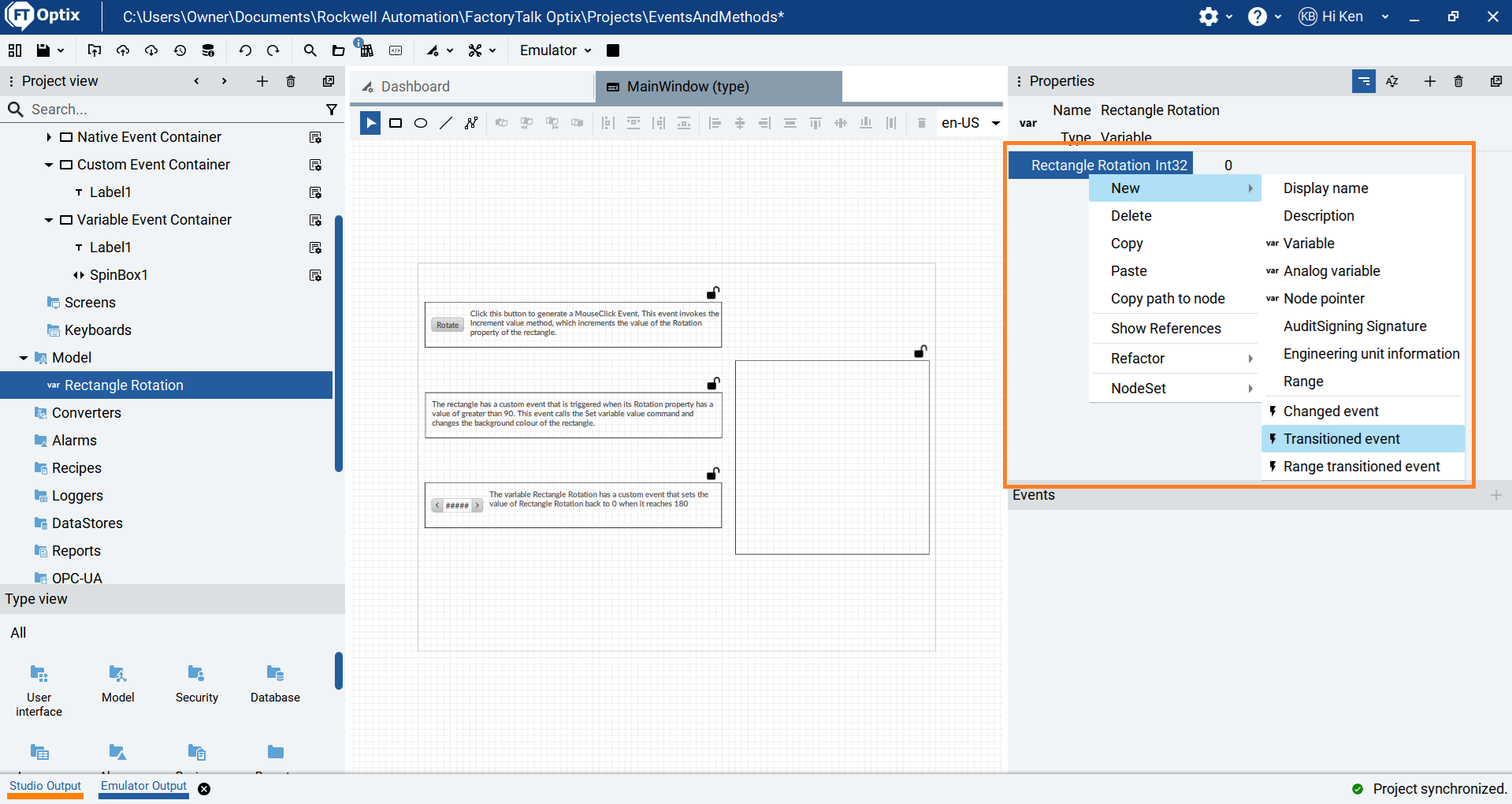Select the pointer selection tool

click(x=370, y=123)
